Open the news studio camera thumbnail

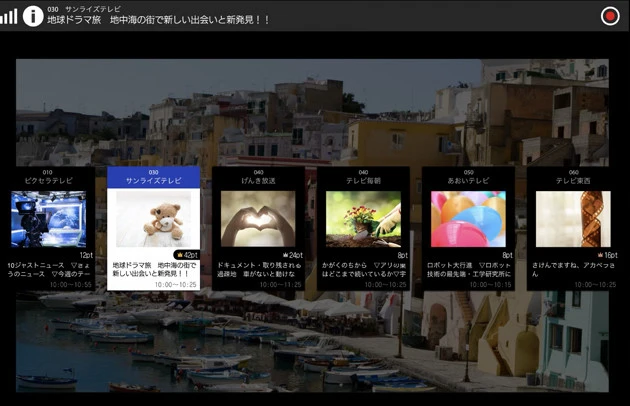(x=49, y=219)
